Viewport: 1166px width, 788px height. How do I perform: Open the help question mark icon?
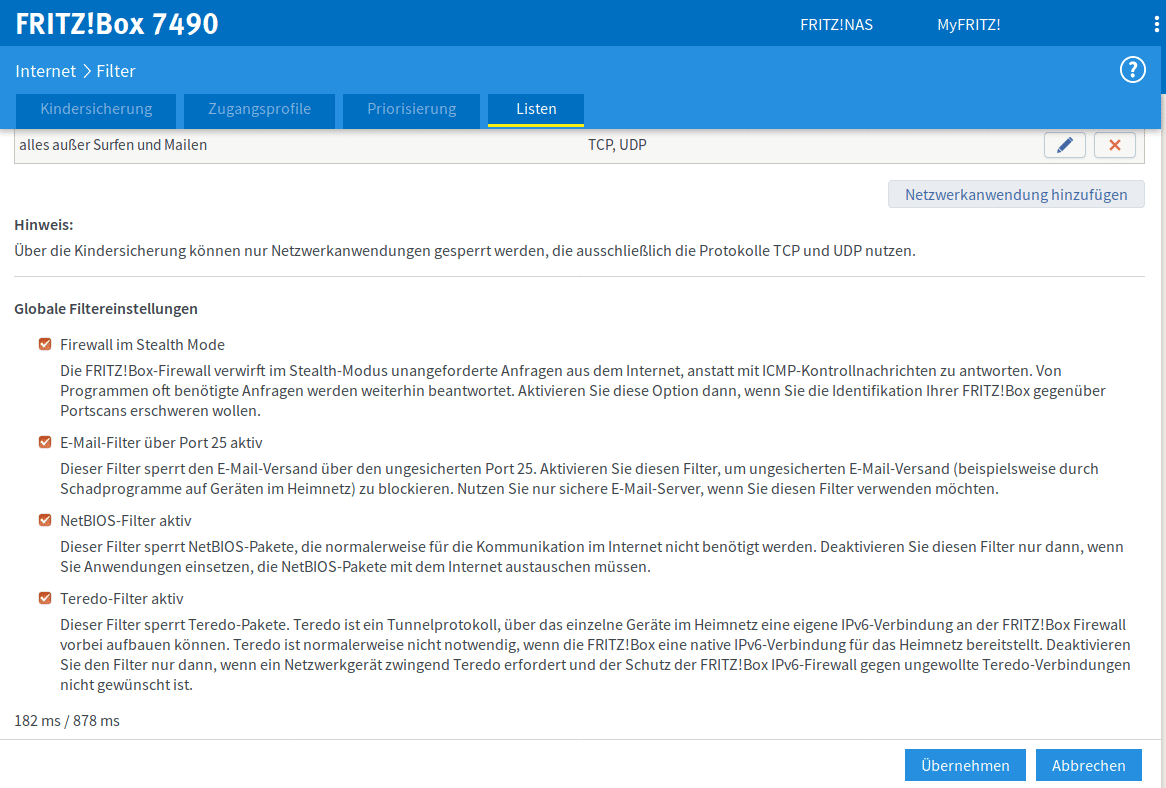coord(1133,70)
